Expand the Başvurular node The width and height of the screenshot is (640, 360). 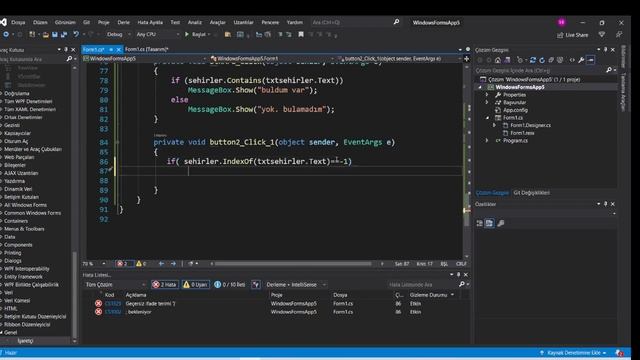487,102
